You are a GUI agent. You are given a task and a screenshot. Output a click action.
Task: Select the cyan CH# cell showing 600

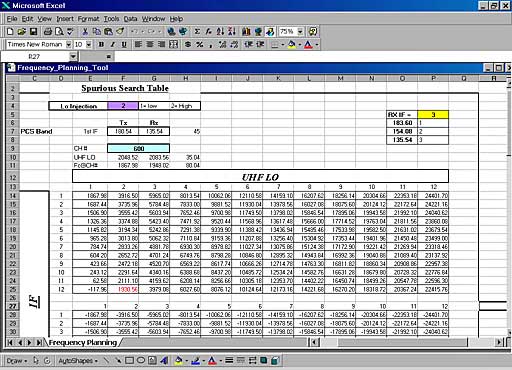[x=138, y=148]
